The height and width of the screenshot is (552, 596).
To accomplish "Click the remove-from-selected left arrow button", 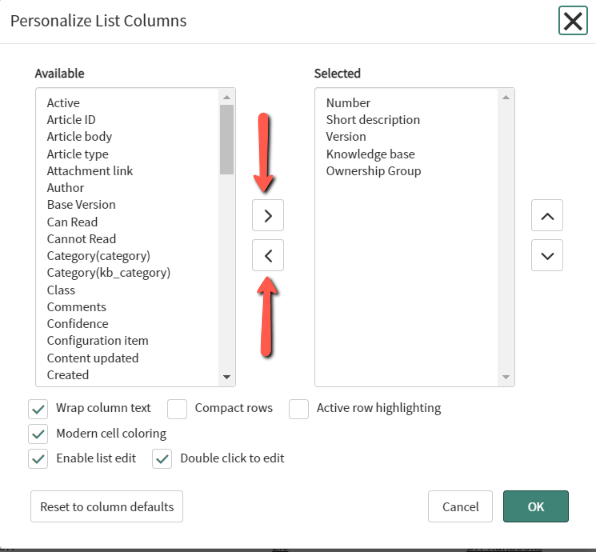I will coord(268,255).
